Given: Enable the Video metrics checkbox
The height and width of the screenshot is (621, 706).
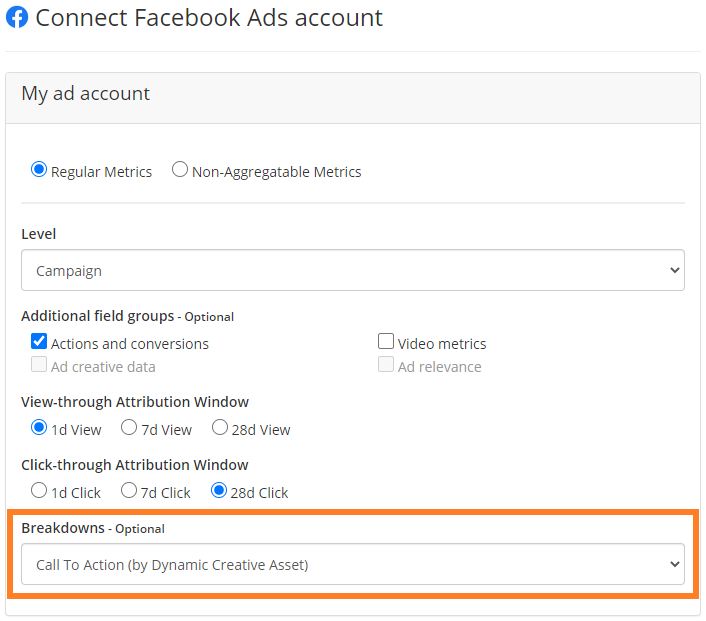Looking at the screenshot, I should click(386, 341).
